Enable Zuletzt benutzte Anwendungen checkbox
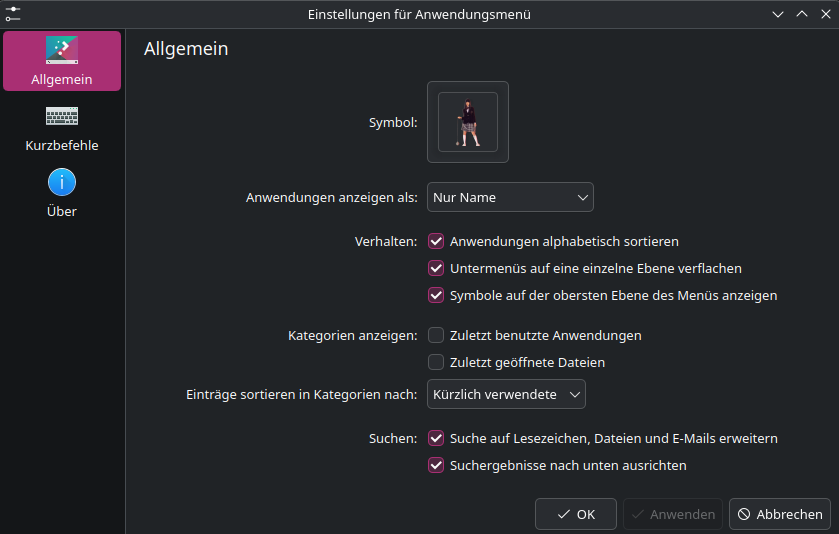The image size is (839, 534). coord(436,335)
